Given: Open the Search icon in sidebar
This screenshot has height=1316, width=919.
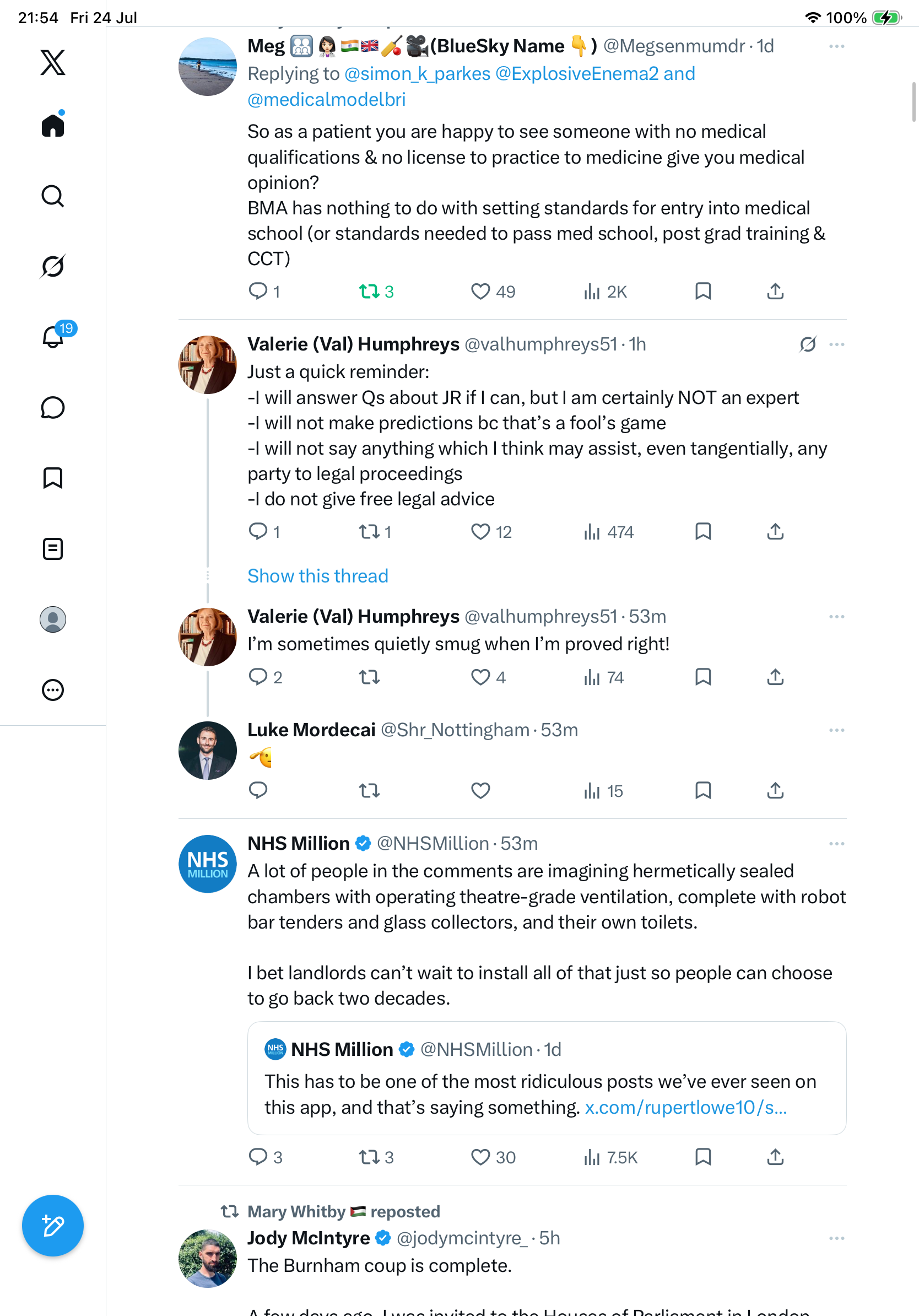Looking at the screenshot, I should coord(53,196).
